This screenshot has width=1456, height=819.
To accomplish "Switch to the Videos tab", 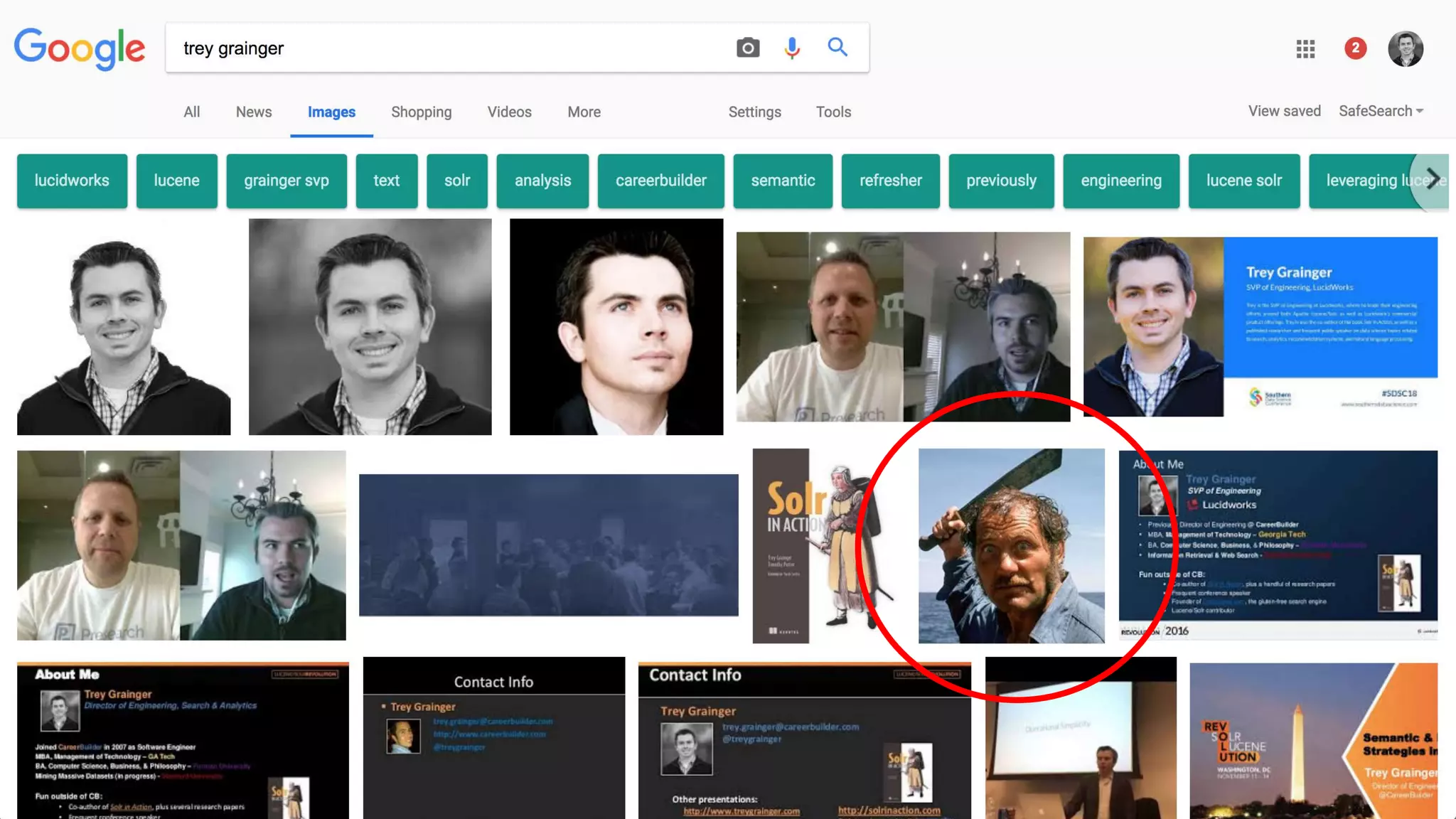I will pyautogui.click(x=509, y=112).
